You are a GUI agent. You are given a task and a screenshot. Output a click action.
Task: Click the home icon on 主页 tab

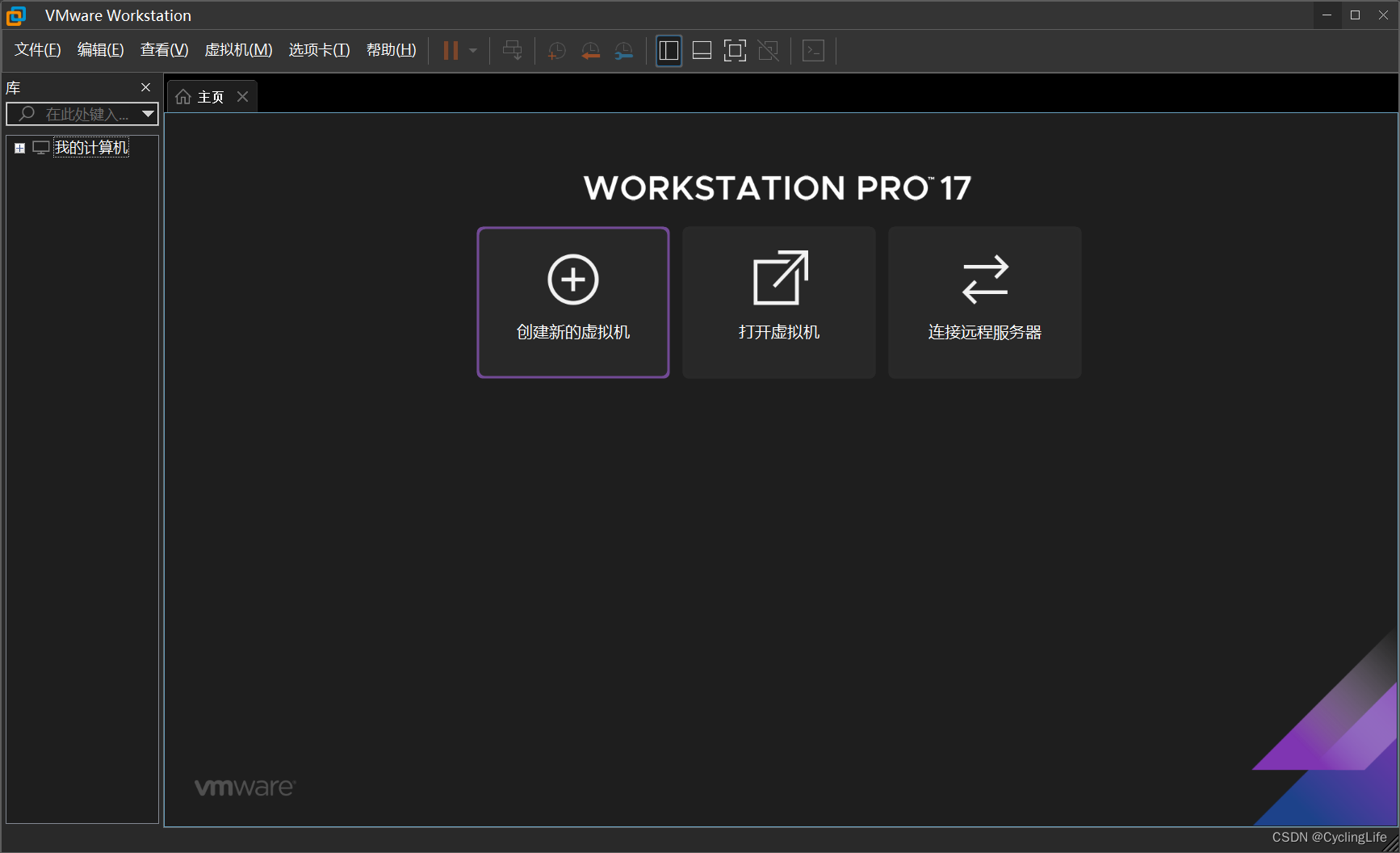[x=183, y=97]
